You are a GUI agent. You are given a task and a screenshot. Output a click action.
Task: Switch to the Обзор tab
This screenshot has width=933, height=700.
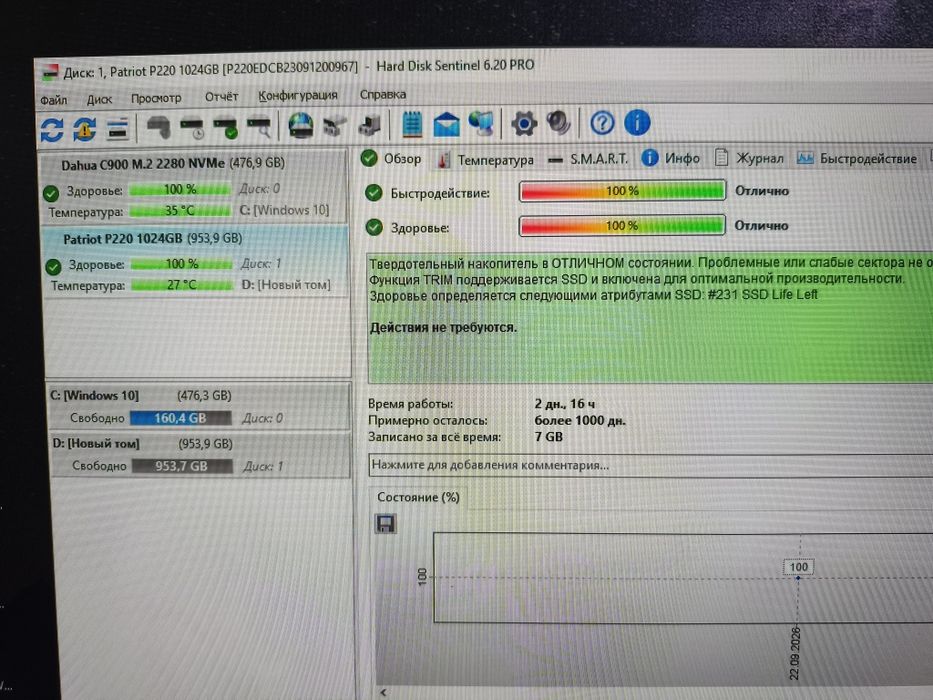point(392,158)
